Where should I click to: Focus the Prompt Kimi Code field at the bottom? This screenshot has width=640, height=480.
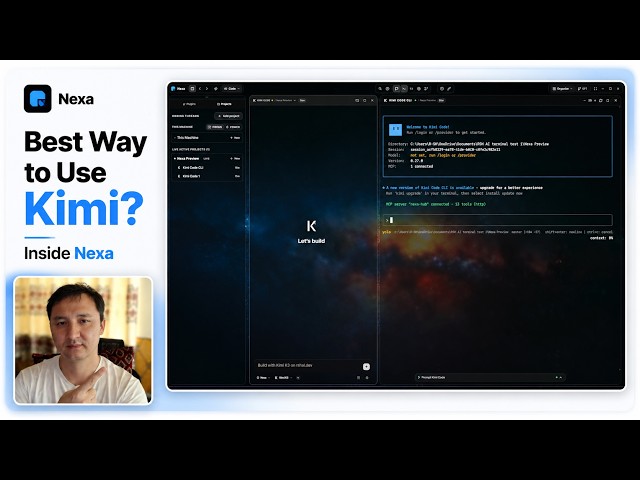490,378
